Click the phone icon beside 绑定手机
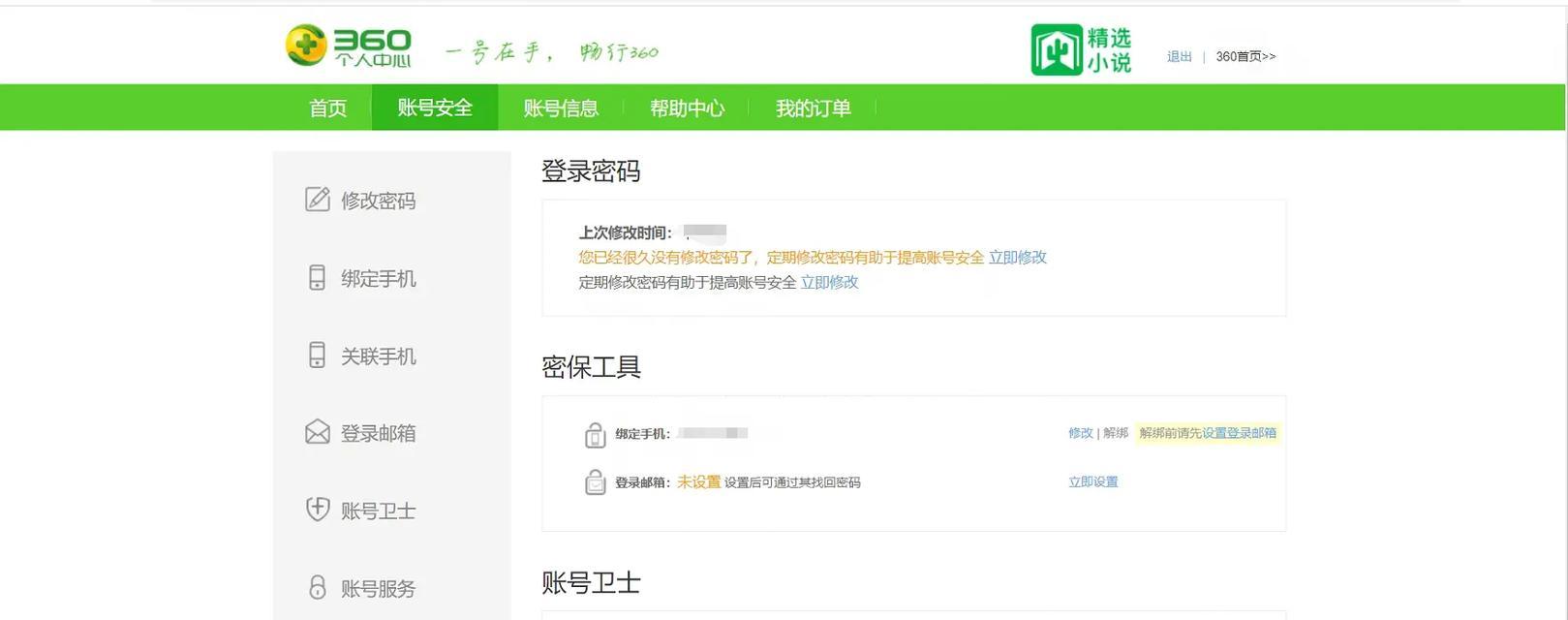 pos(317,278)
